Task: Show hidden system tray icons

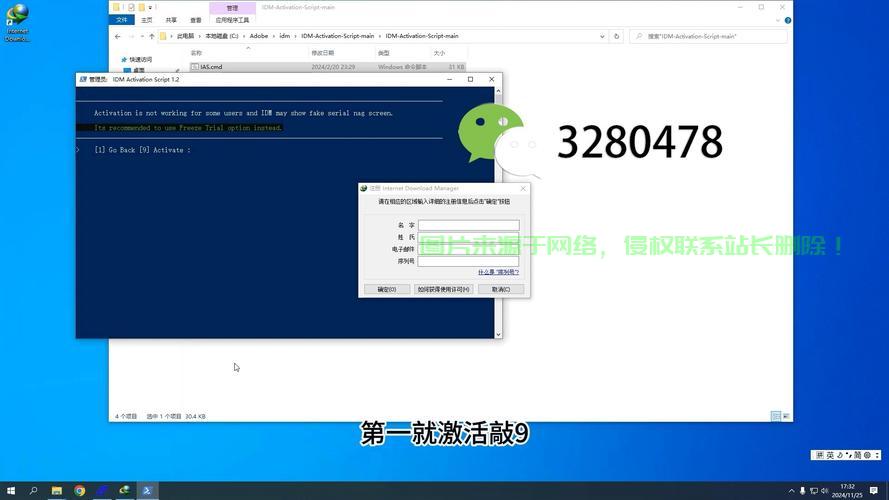Action: [x=791, y=491]
